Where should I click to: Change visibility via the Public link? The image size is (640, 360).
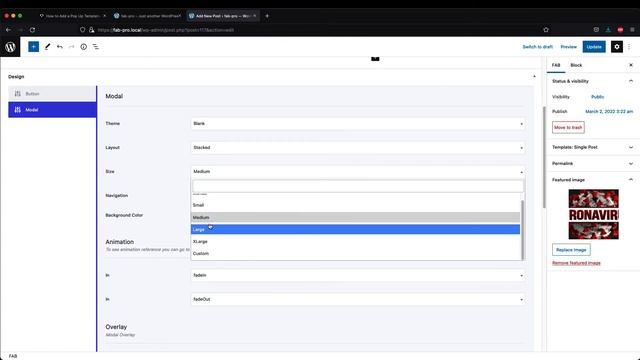[598, 97]
